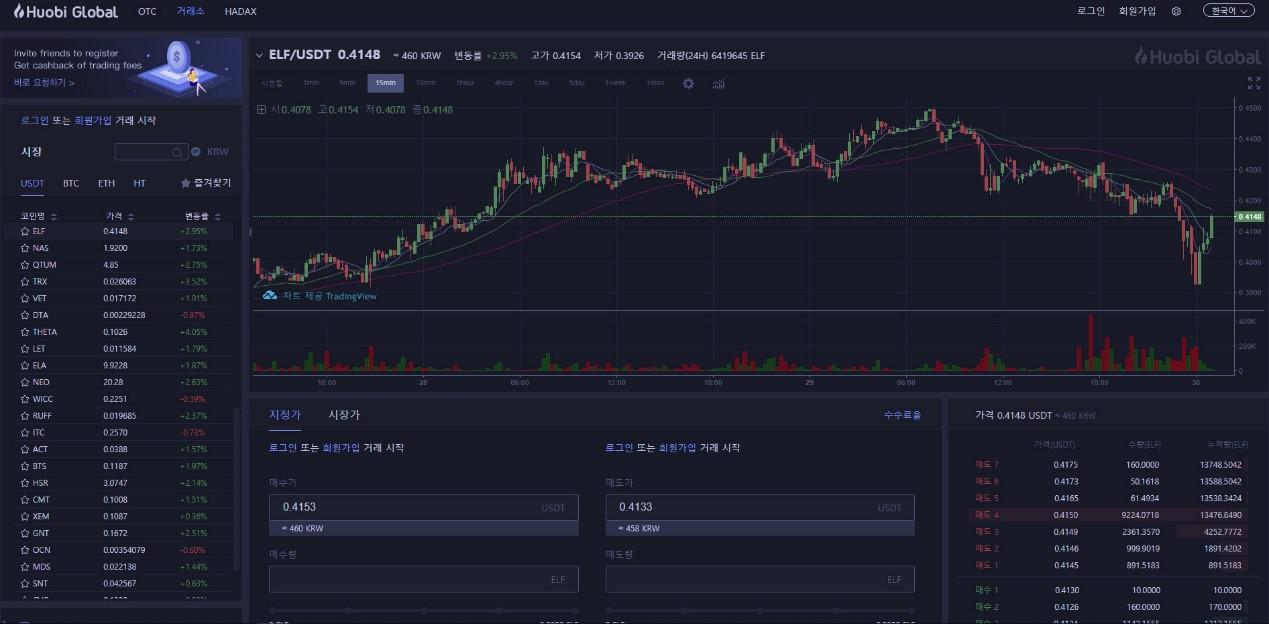Select the 1hour chart interval
The width and height of the screenshot is (1269, 624).
465,83
